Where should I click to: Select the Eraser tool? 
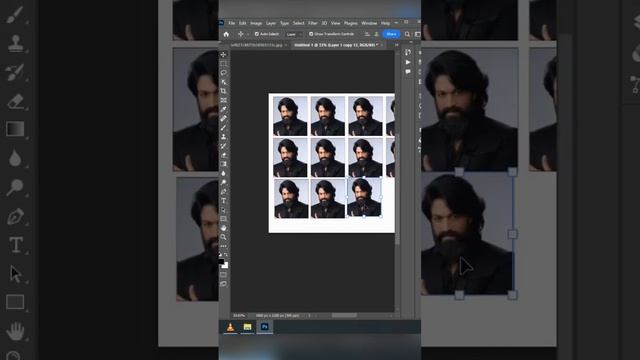[223, 155]
